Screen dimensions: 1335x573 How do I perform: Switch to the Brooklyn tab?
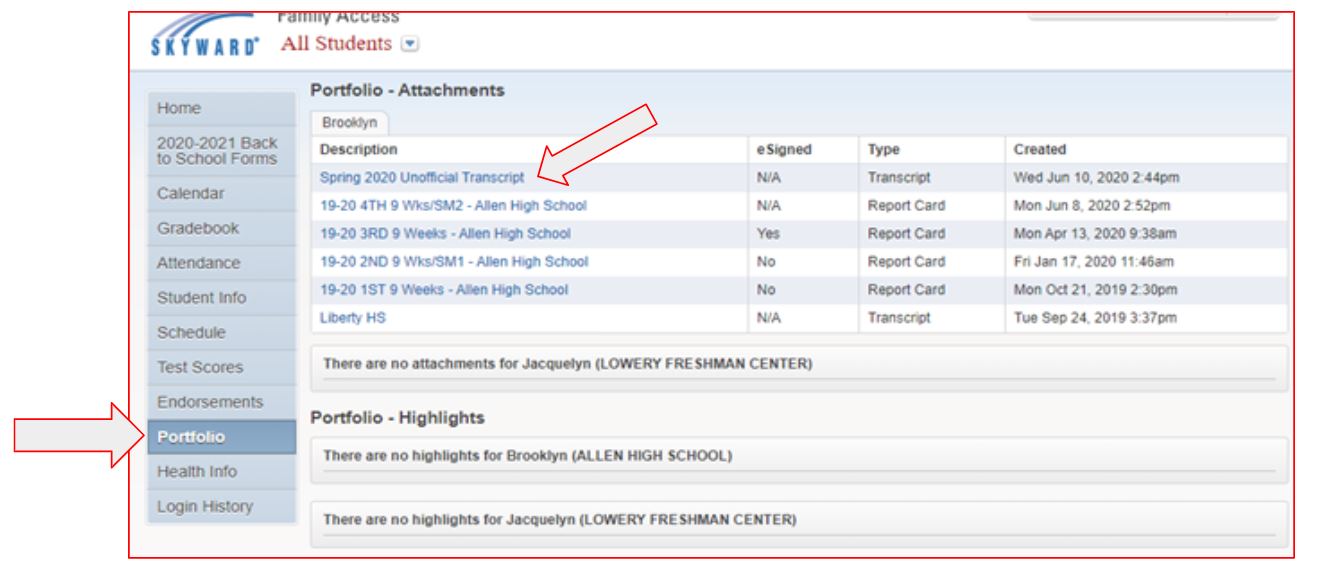348,121
